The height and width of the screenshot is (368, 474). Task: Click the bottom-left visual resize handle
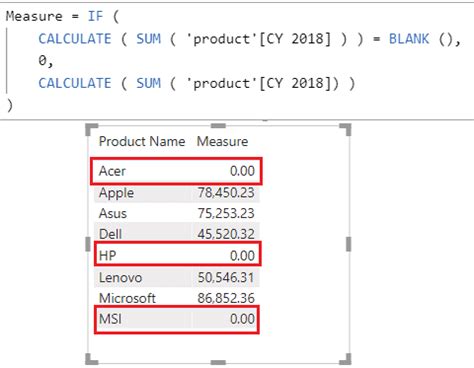(x=92, y=359)
